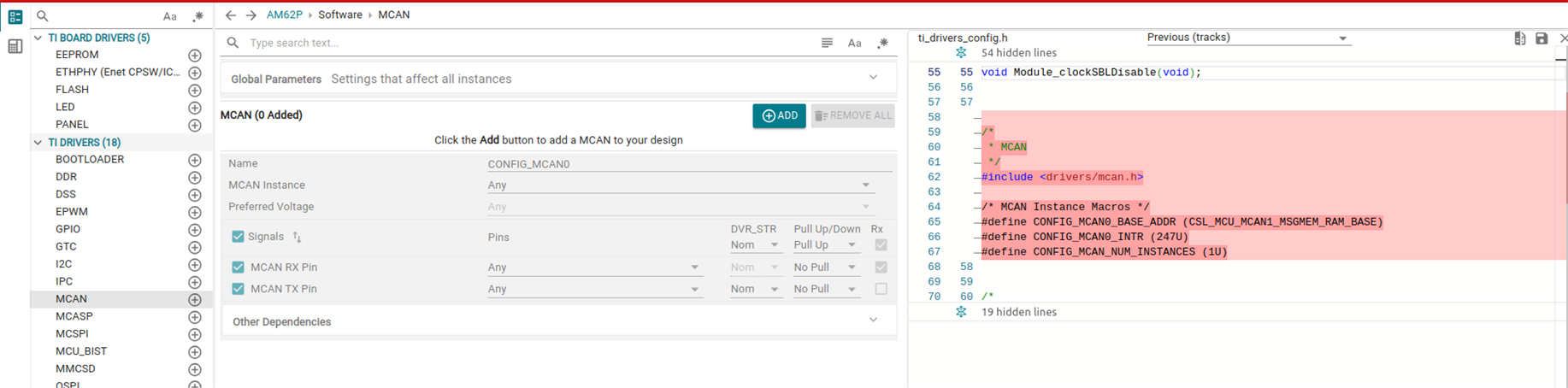The height and width of the screenshot is (388, 1568).
Task: Toggle Rx checkbox for MCAN RX Pin
Action: tap(881, 267)
